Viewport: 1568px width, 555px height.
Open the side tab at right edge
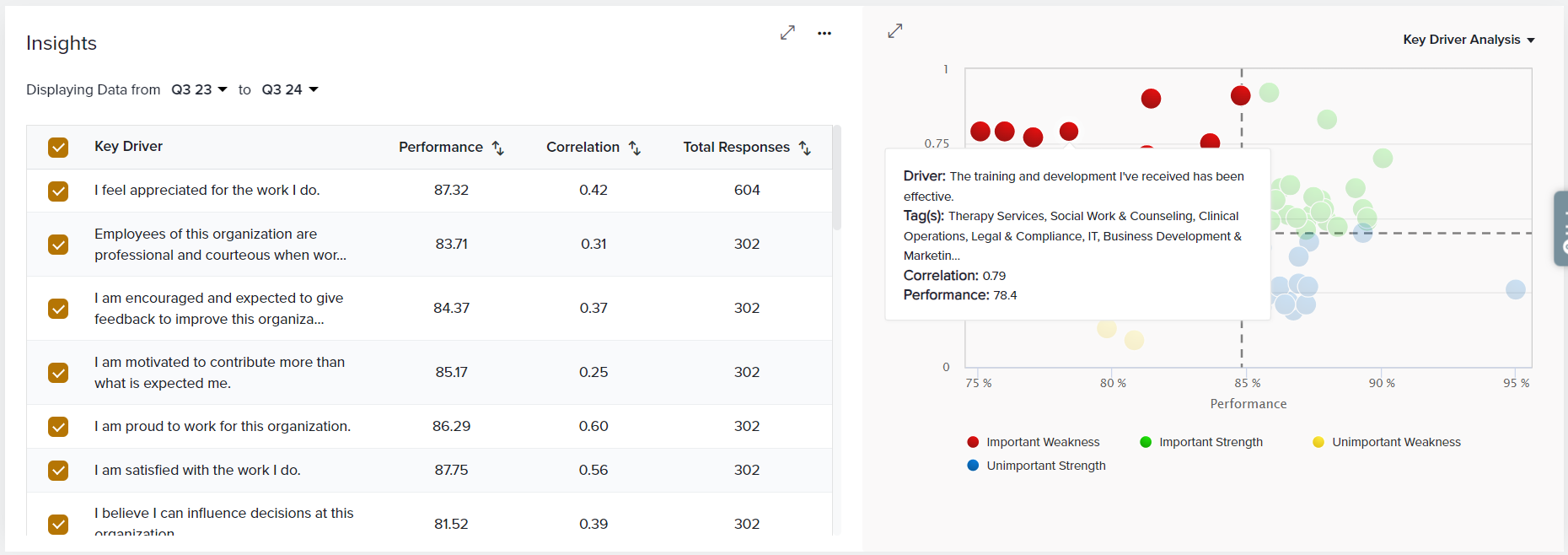1560,229
